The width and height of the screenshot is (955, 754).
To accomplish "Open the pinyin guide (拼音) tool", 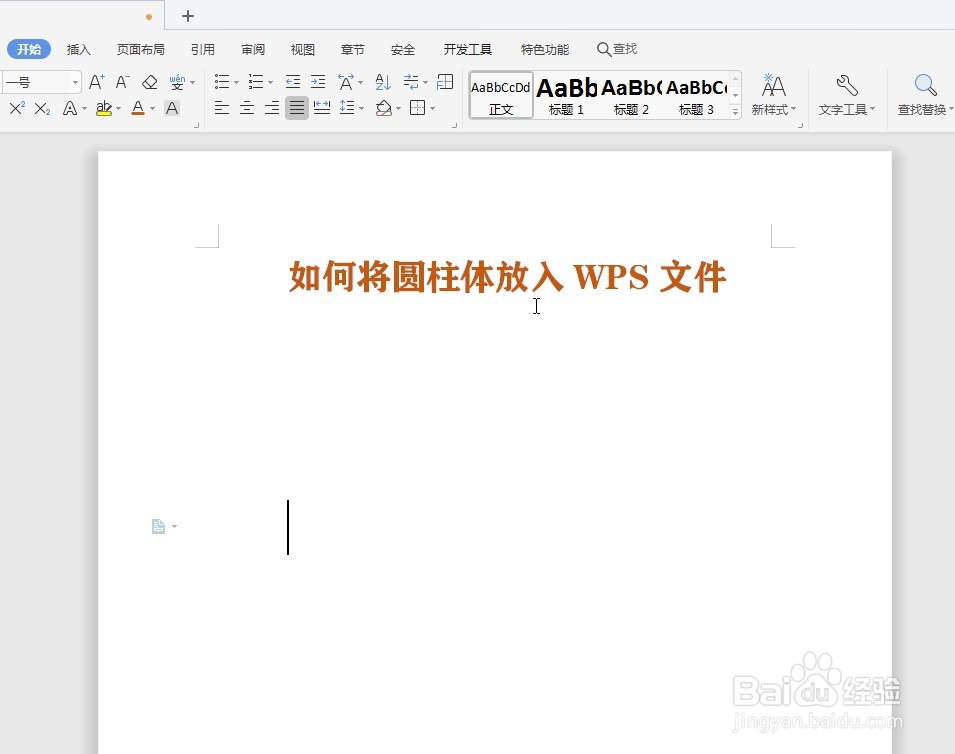I will coord(178,81).
